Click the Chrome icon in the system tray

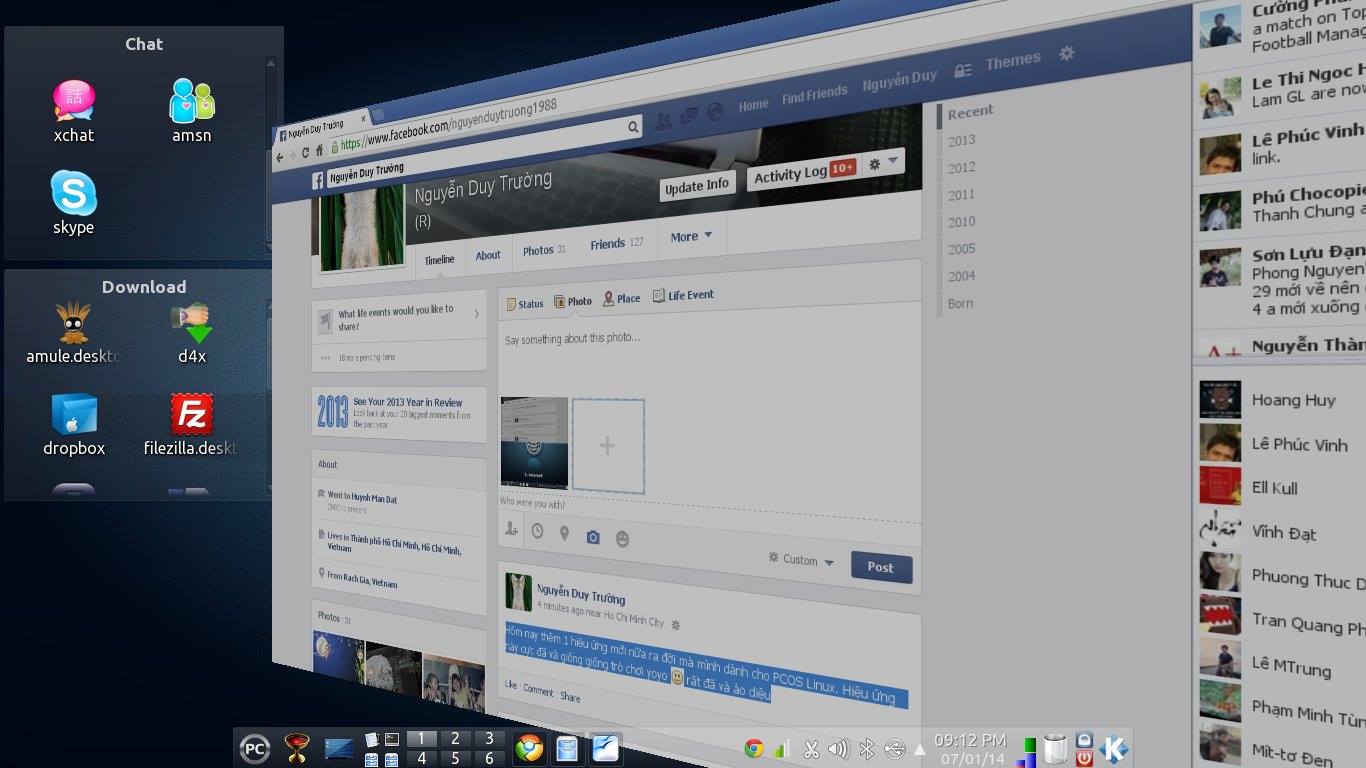tap(754, 748)
